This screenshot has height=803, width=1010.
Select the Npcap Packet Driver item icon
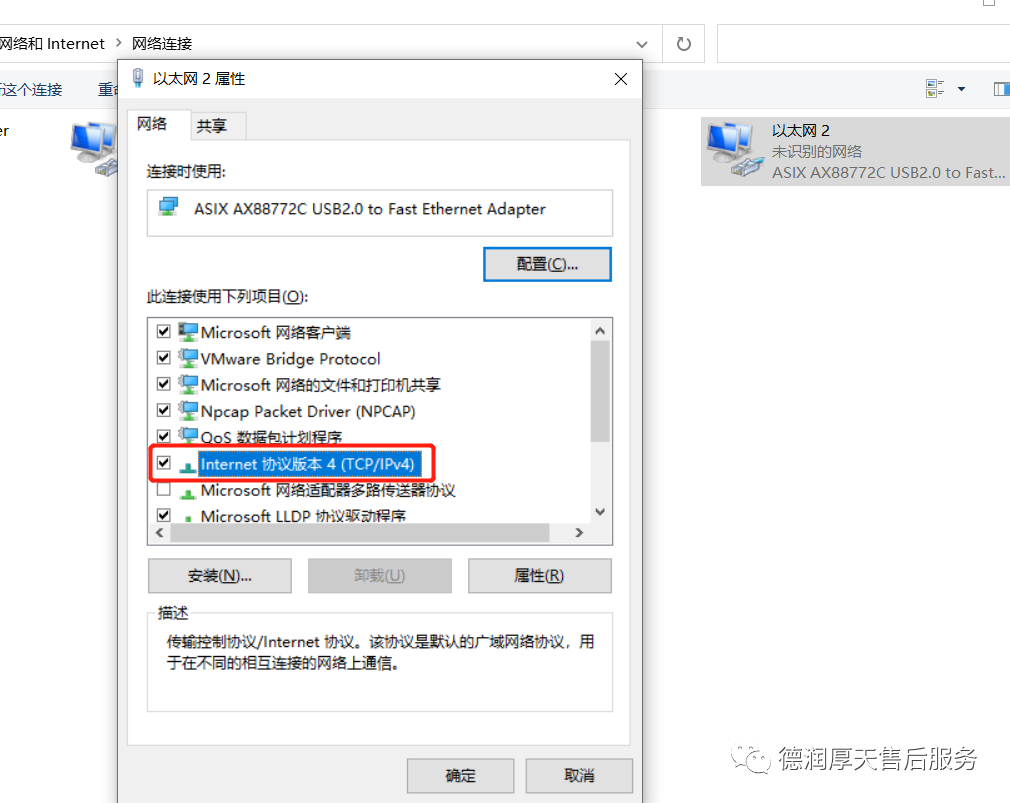pyautogui.click(x=188, y=411)
